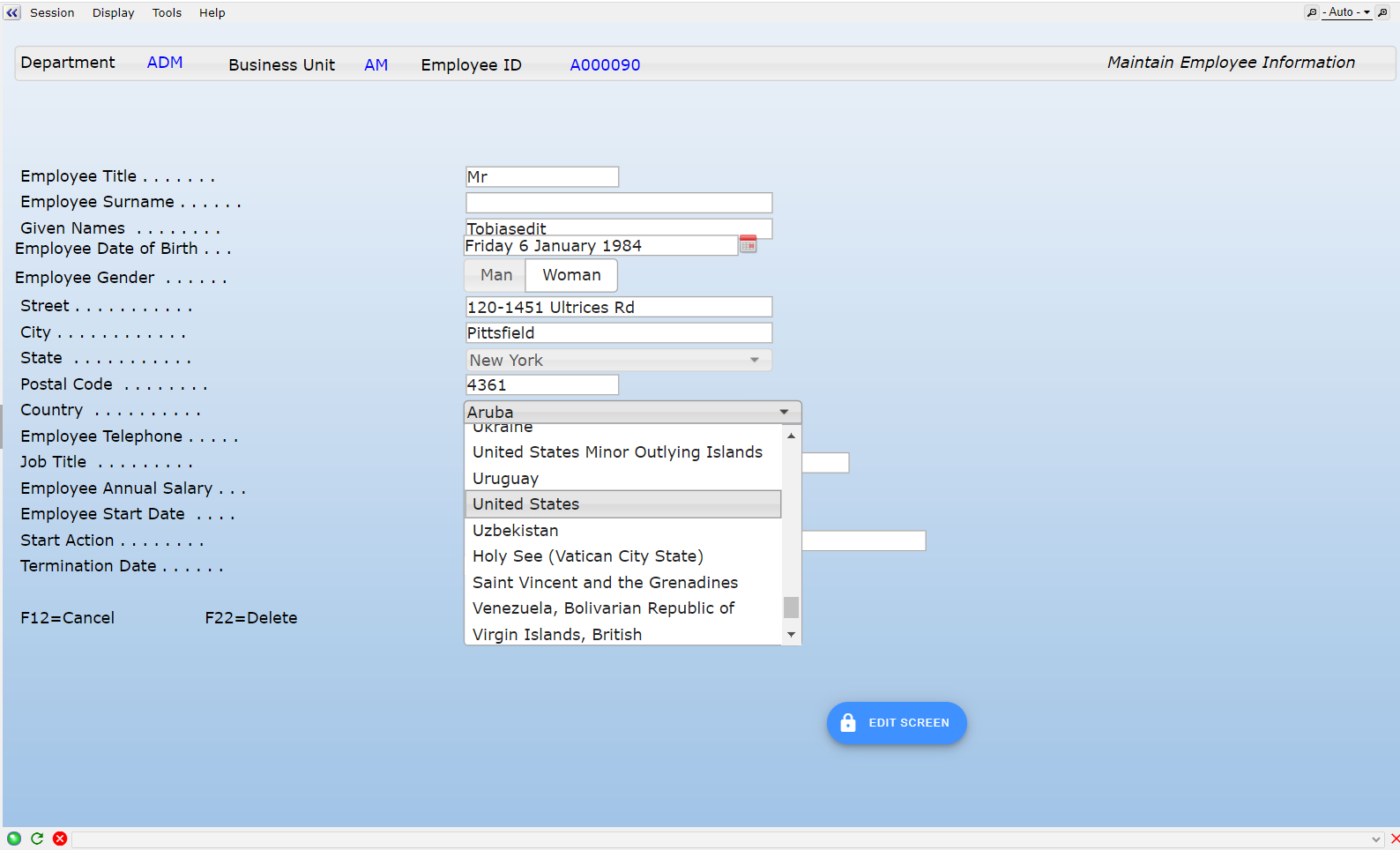The width and height of the screenshot is (1400, 850).
Task: Click the double-chevron collapse icon beside Session
Action: pyautogui.click(x=12, y=13)
